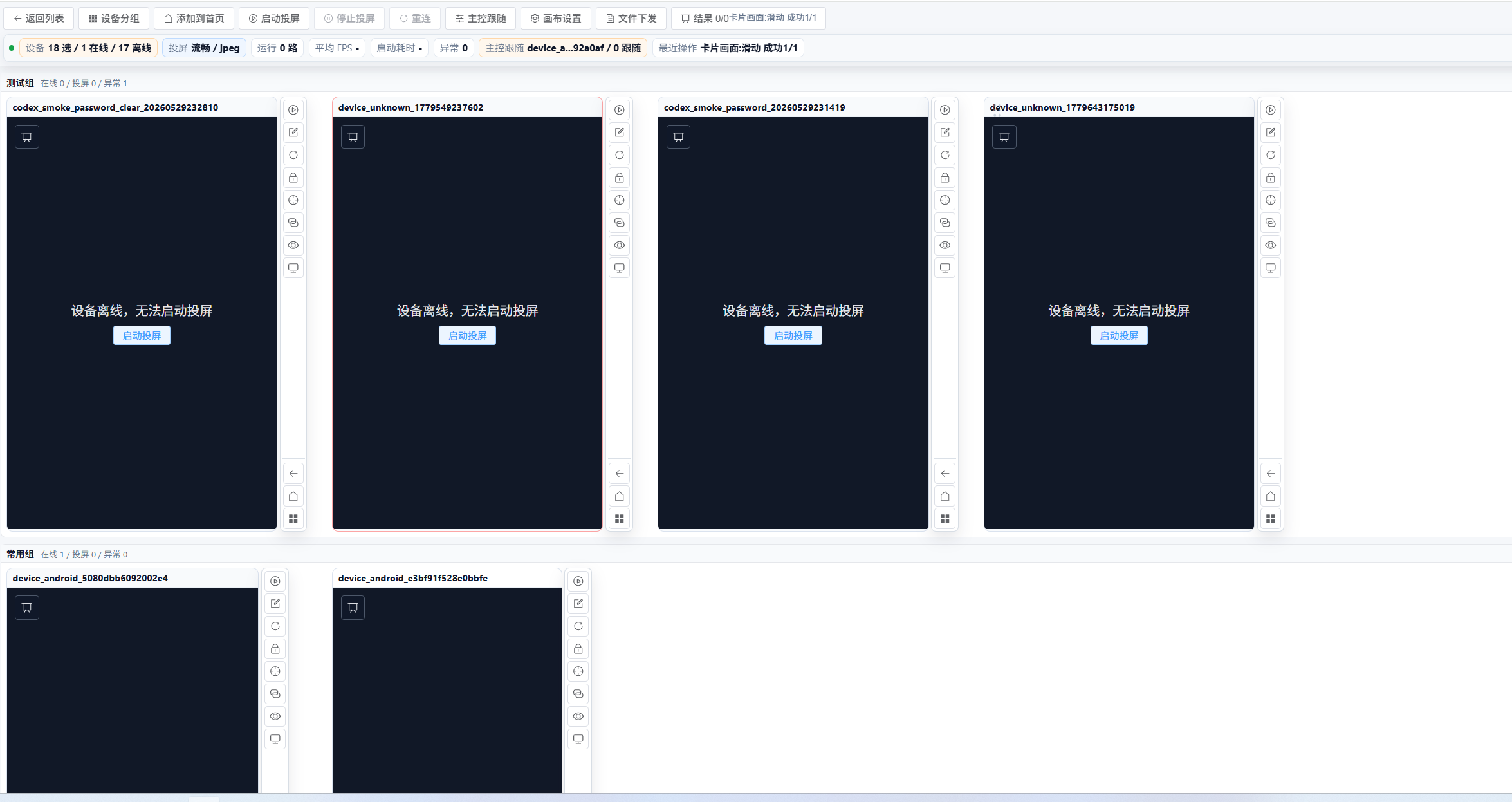Open the 结果 results button
The image size is (1512, 802).
click(748, 18)
